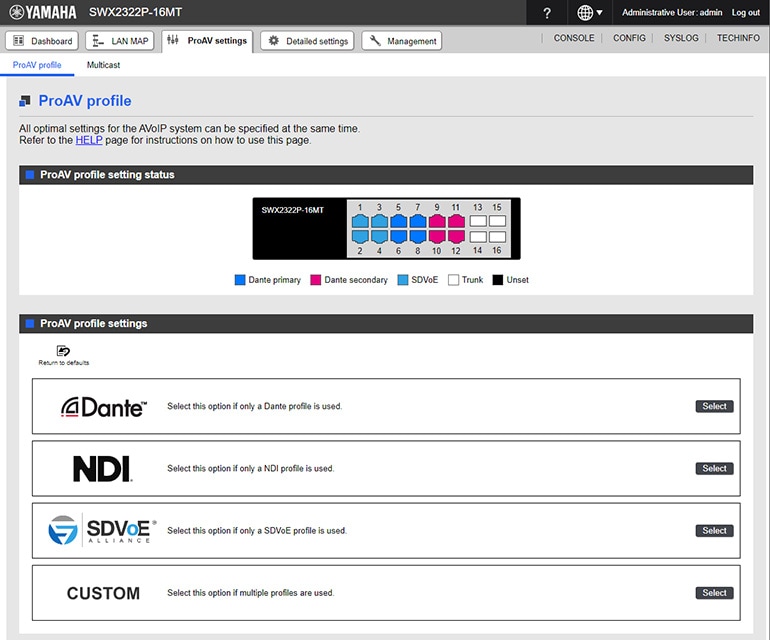Open the SYSLOG menu item
This screenshot has height=640, width=770.
coord(681,38)
